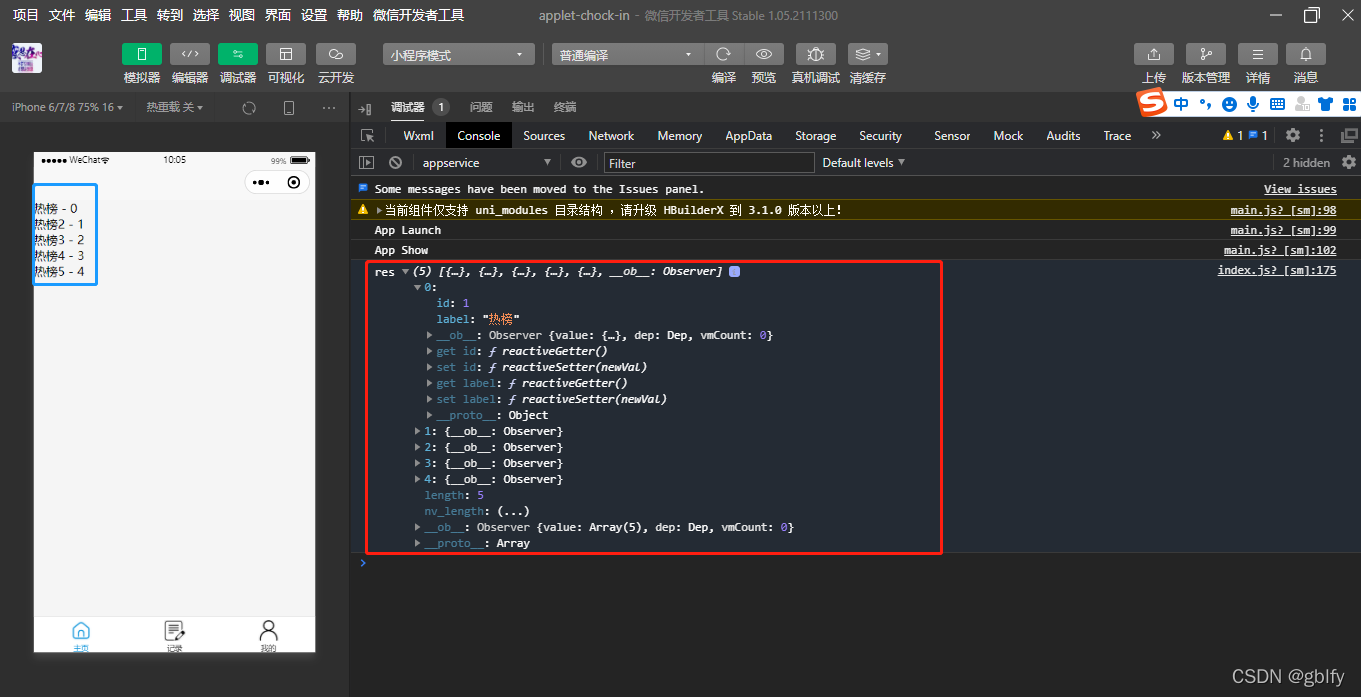Open the Default levels dropdown
Viewport: 1361px width, 697px height.
click(x=864, y=162)
